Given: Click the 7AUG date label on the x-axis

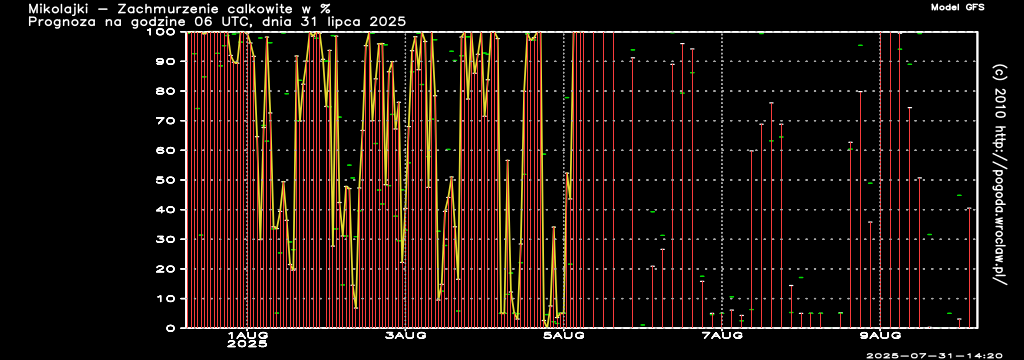Looking at the screenshot, I should click(x=722, y=336).
